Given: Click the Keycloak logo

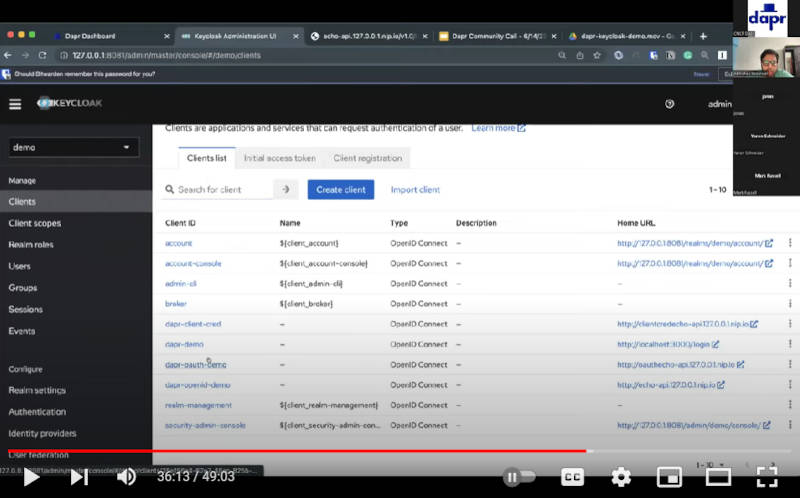Looking at the screenshot, I should click(69, 103).
